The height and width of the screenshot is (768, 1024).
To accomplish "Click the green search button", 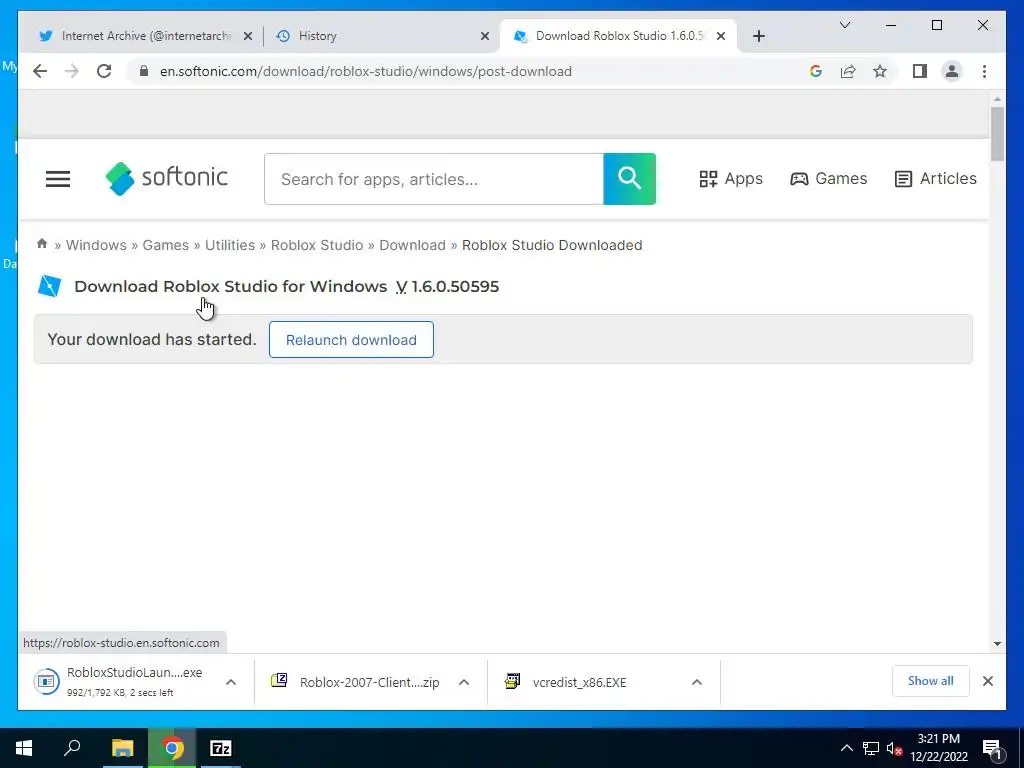I will click(x=630, y=179).
